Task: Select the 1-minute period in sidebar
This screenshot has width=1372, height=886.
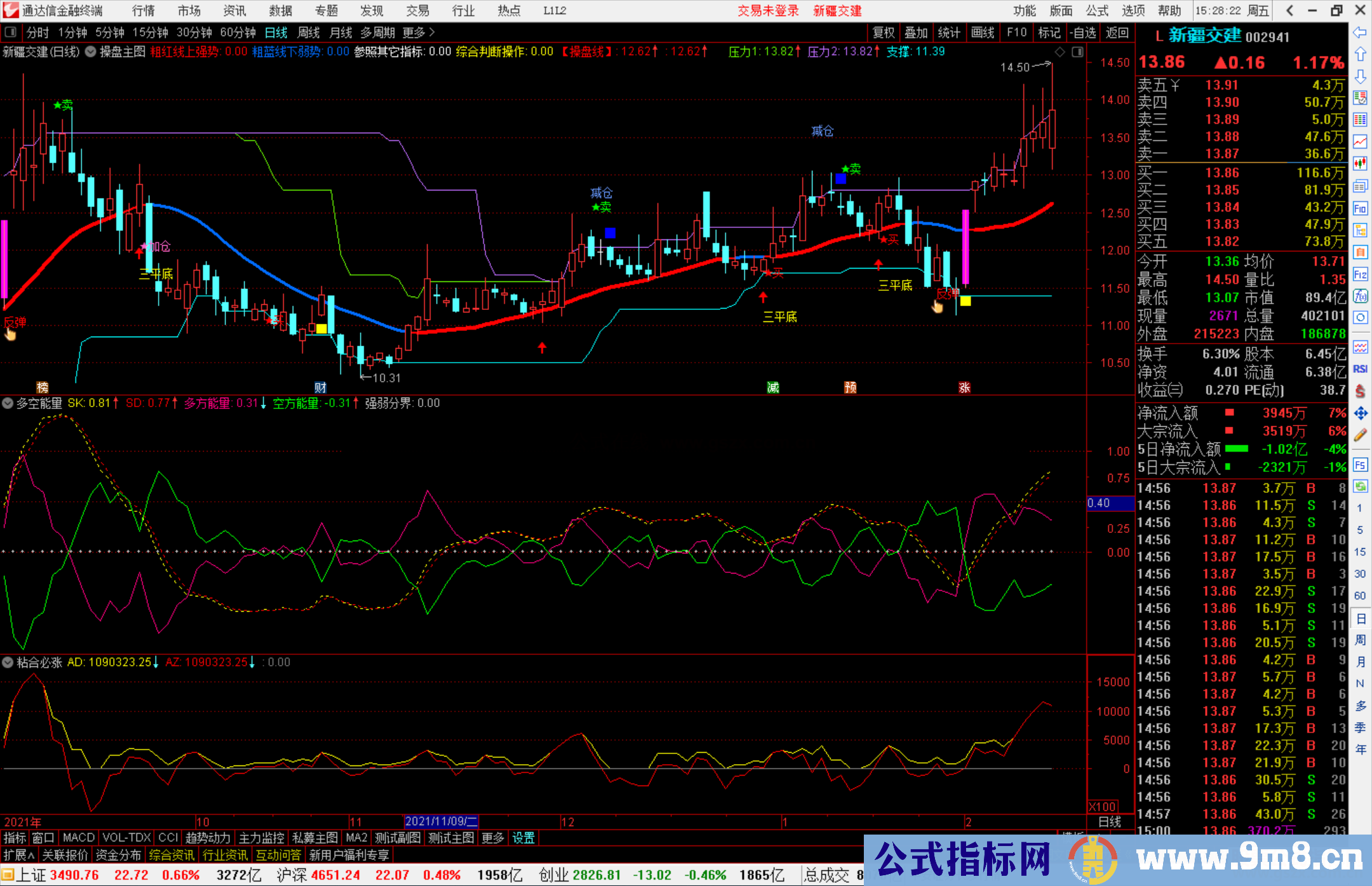Action: pos(1359,508)
